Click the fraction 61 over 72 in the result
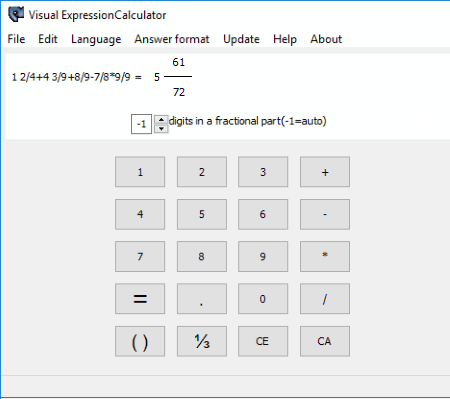Viewport: 450px width, 399px height. pyautogui.click(x=178, y=77)
